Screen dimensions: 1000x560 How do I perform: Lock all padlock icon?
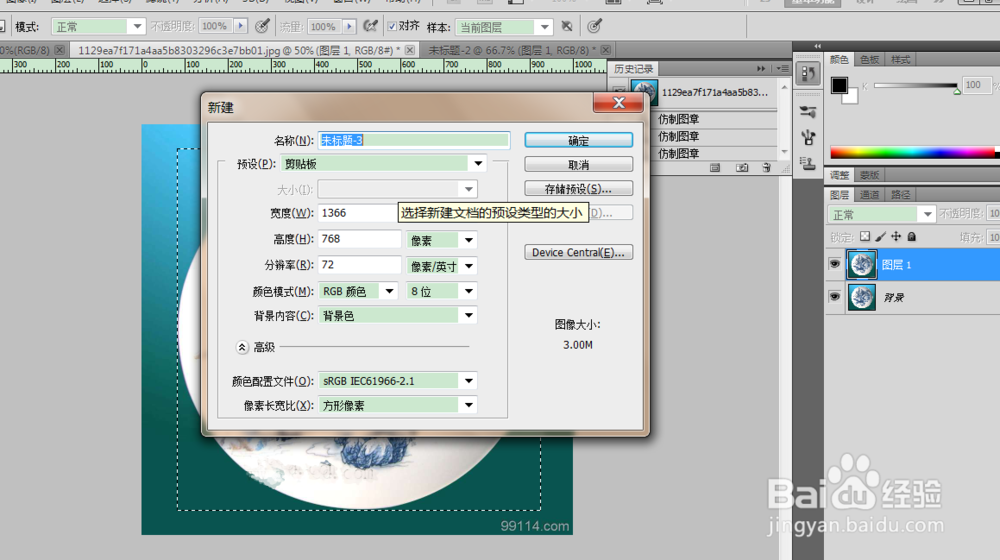coord(912,237)
